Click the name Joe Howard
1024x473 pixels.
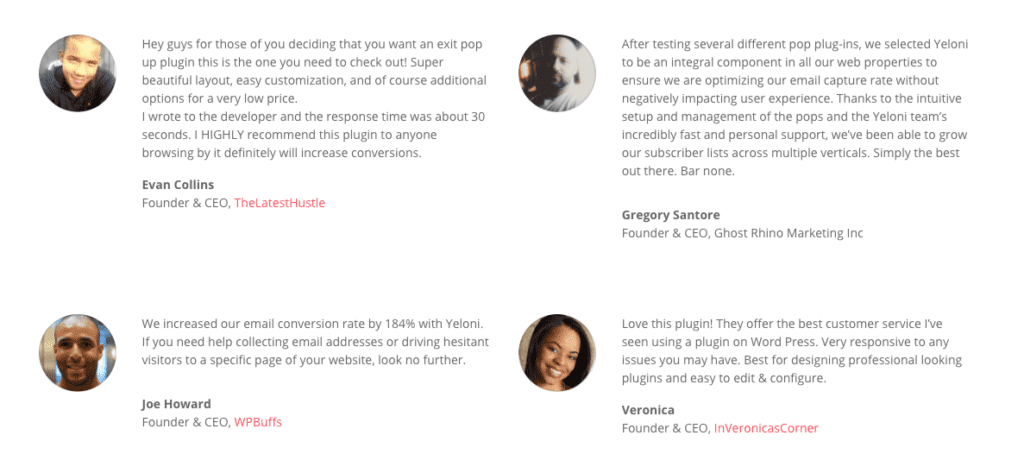176,404
